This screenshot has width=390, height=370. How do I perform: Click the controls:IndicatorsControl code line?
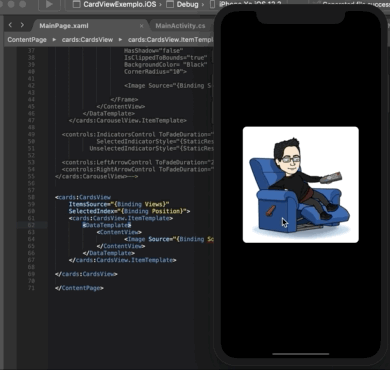coord(137,134)
